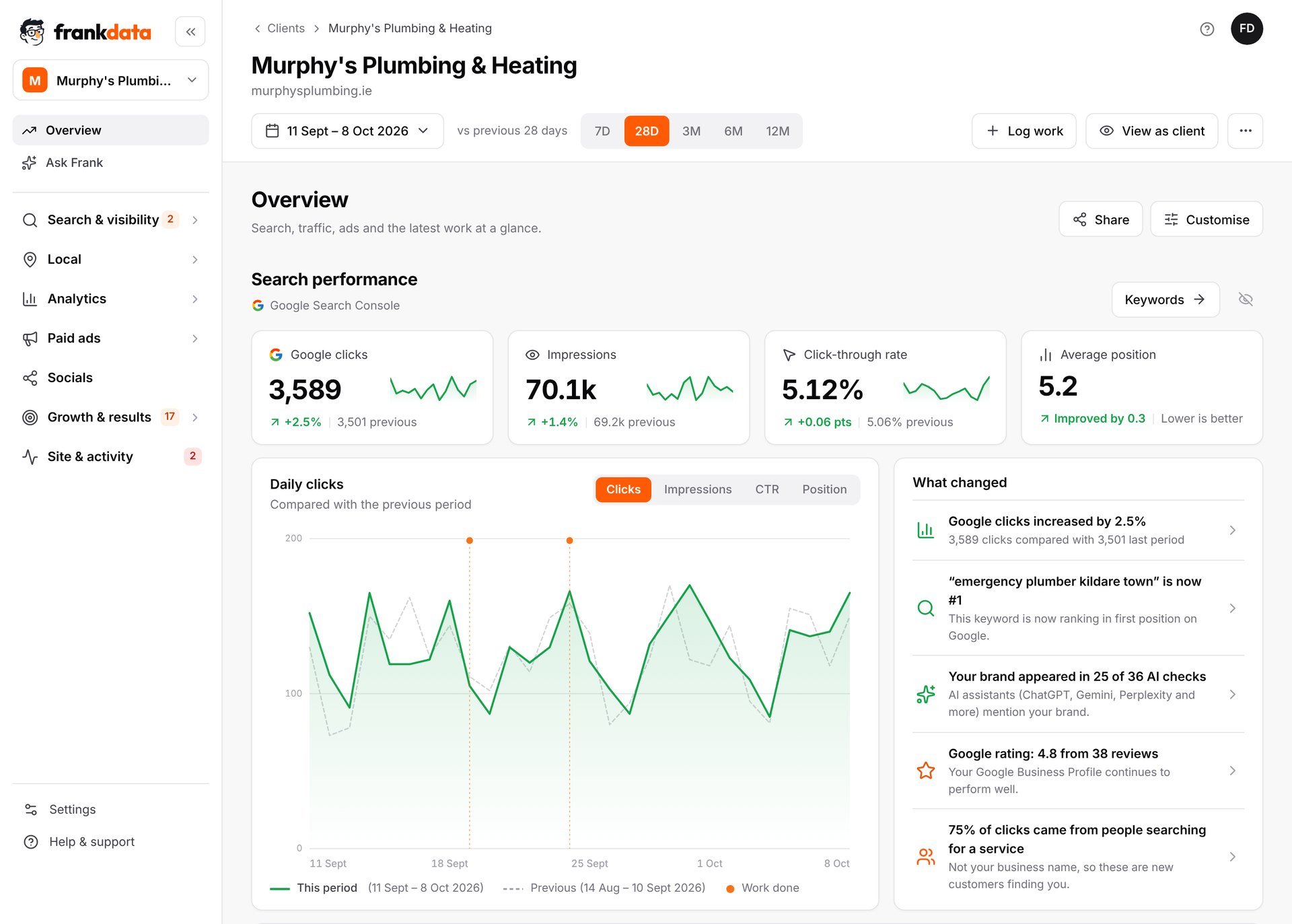Click the Settings sliders icon

[x=31, y=810]
